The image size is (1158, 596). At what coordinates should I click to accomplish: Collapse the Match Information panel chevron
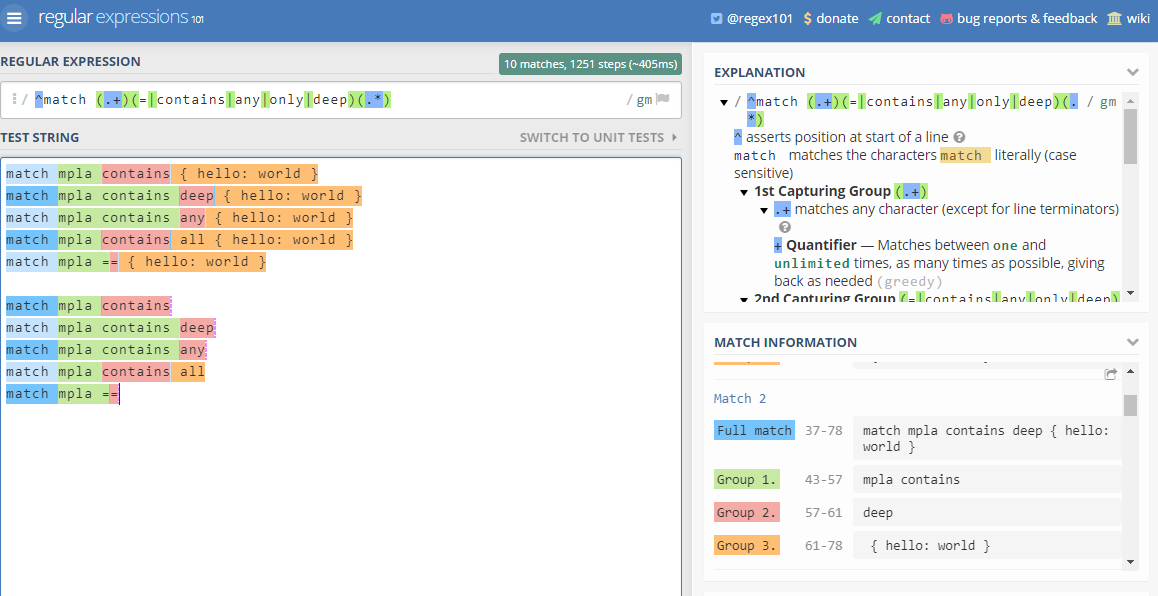click(x=1132, y=342)
